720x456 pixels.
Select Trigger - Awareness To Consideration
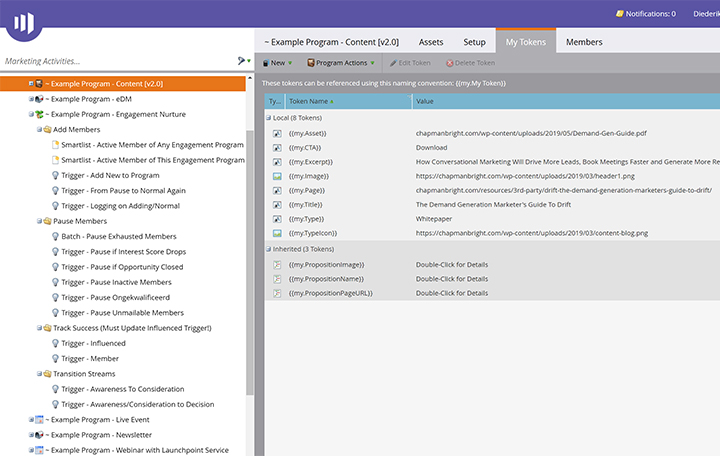[x=123, y=388]
